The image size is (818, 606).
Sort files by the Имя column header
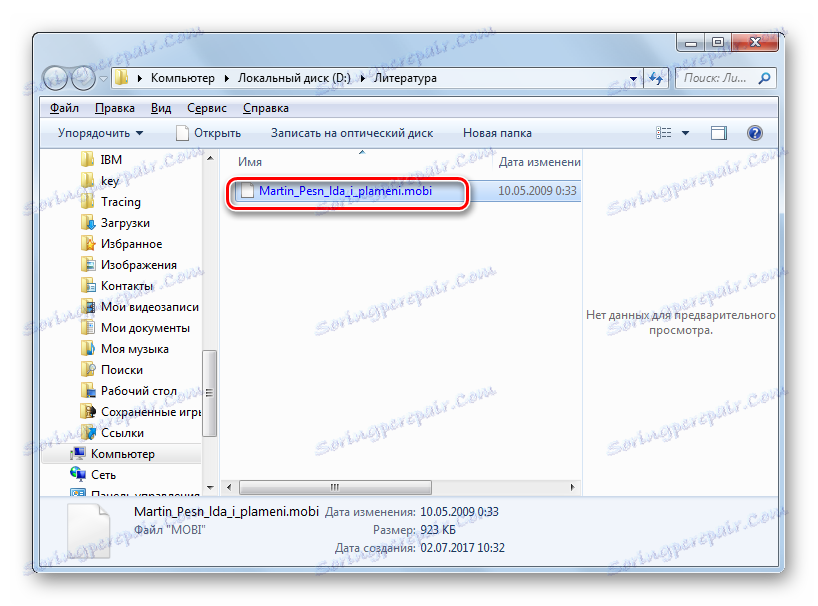tap(250, 162)
